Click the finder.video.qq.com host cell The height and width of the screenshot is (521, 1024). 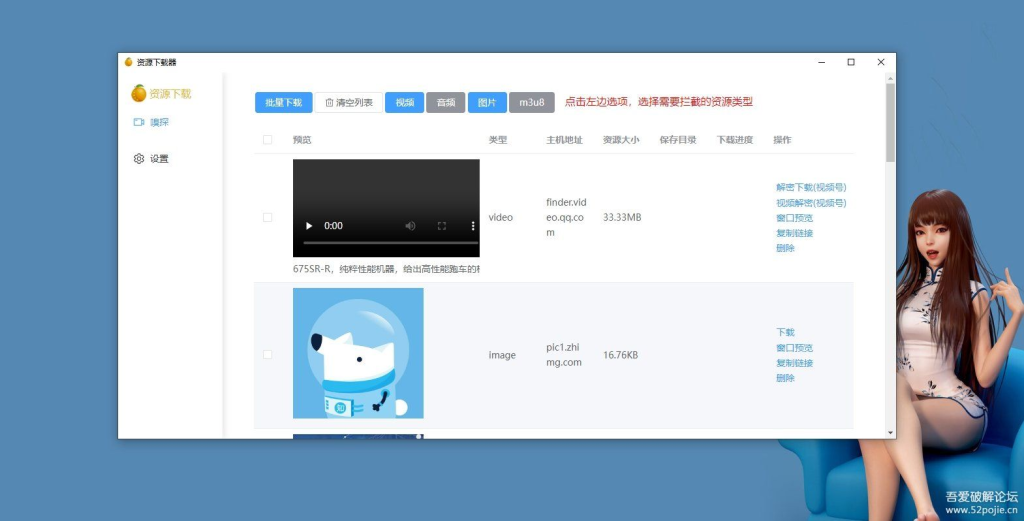pyautogui.click(x=566, y=217)
